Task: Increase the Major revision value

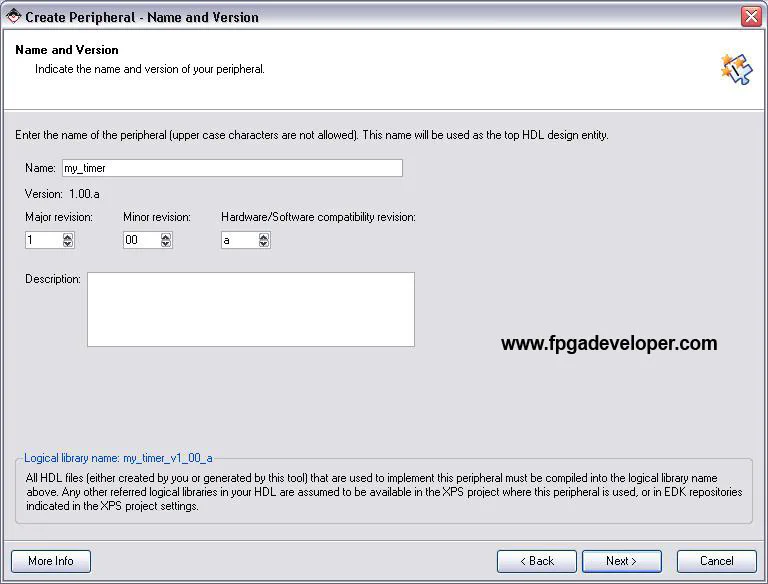Action: pos(68,237)
